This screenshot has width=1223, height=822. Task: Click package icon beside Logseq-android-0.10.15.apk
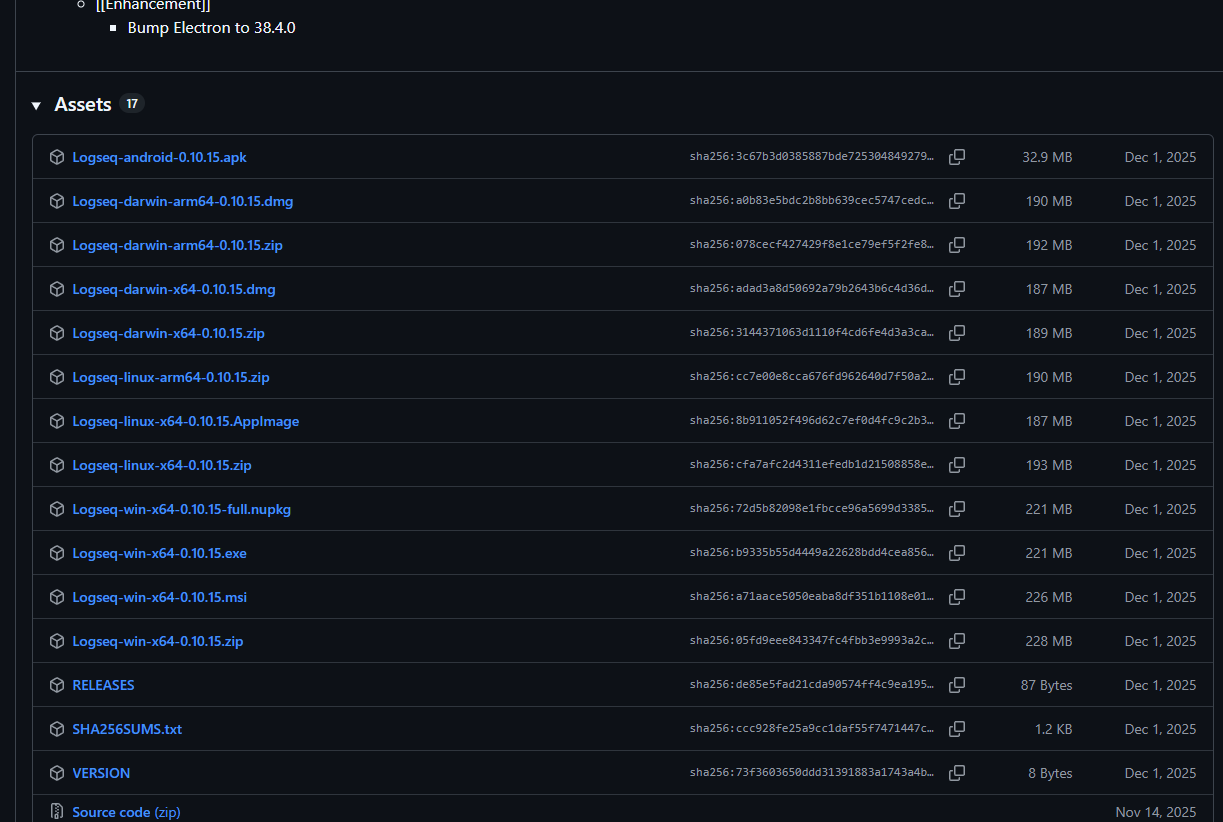pyautogui.click(x=57, y=157)
